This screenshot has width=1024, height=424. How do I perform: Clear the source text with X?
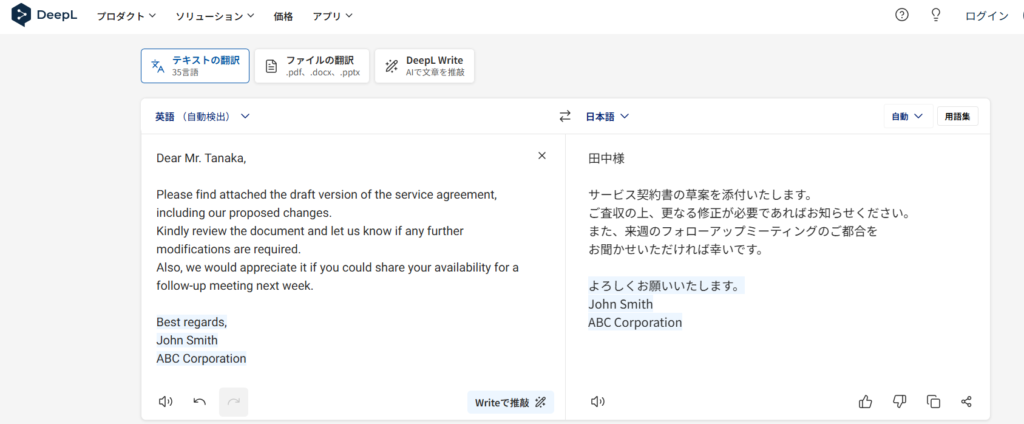541,155
